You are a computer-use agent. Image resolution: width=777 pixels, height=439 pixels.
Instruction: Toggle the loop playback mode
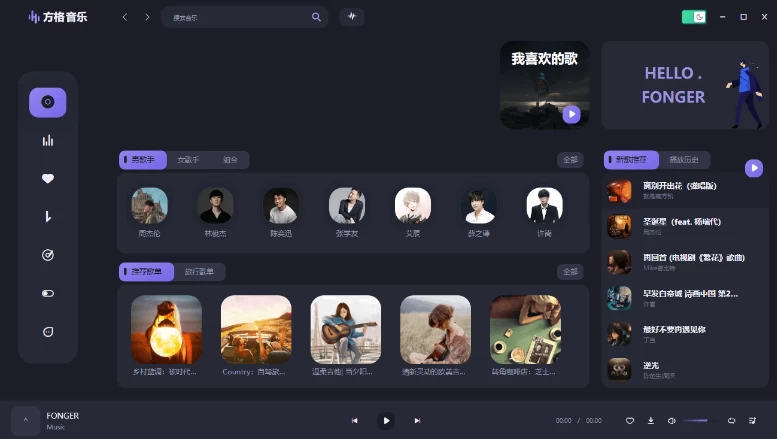point(731,421)
